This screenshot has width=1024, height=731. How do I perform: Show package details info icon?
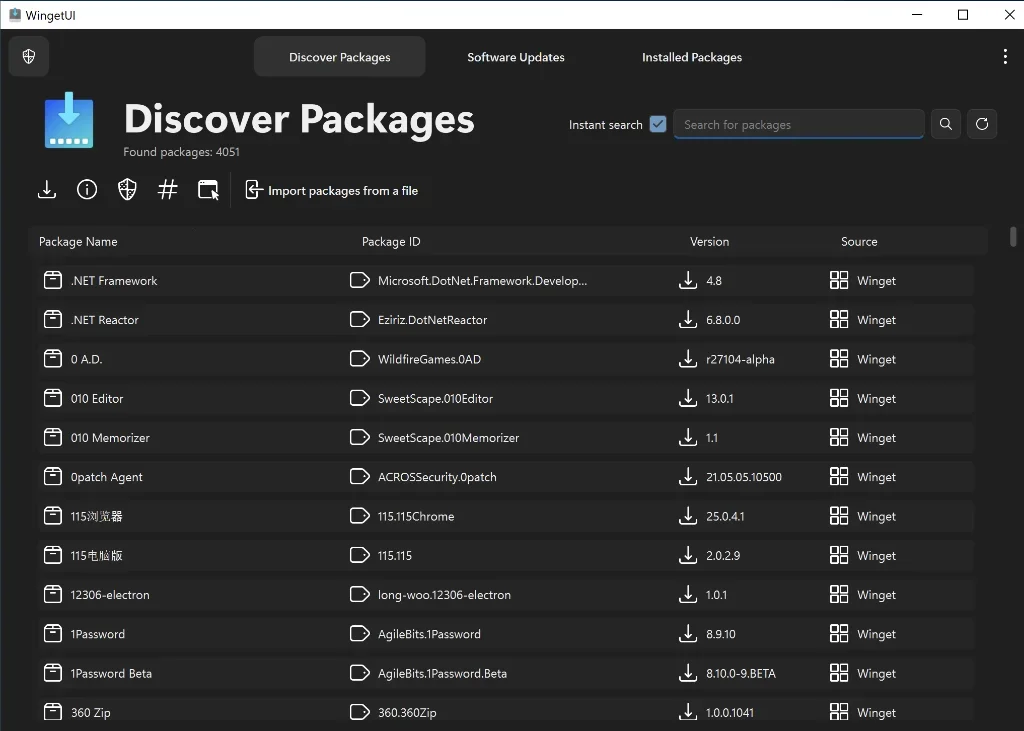pyautogui.click(x=87, y=190)
